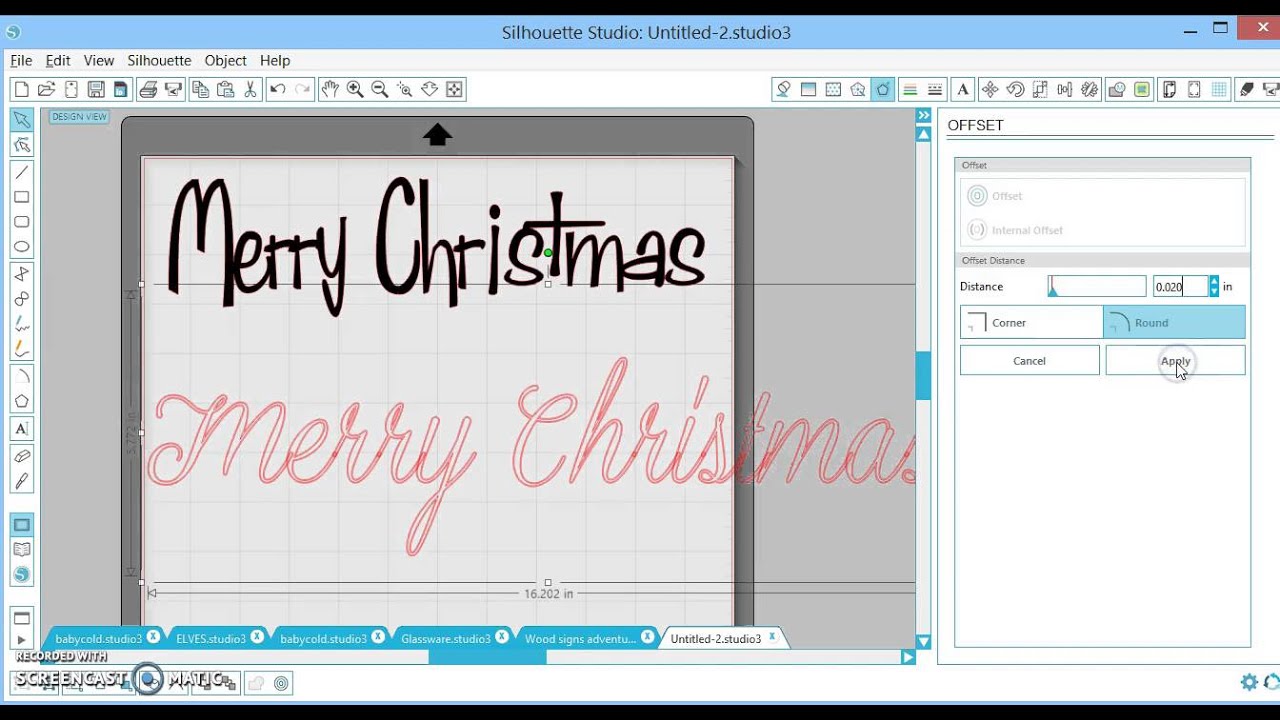This screenshot has height=720, width=1280.
Task: Pick the Rounded Rectangle tool
Action: coord(21,222)
